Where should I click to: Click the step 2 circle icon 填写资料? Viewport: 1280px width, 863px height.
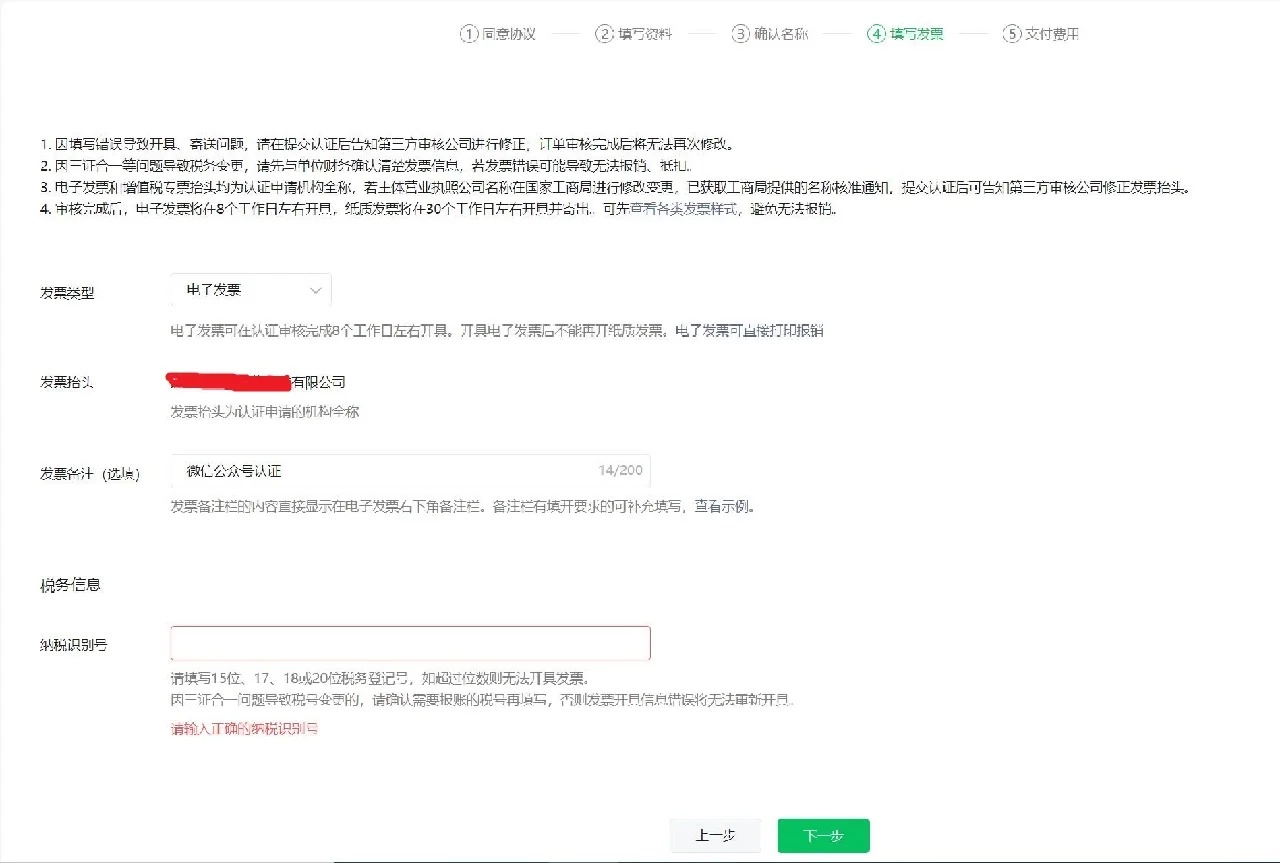(x=604, y=33)
